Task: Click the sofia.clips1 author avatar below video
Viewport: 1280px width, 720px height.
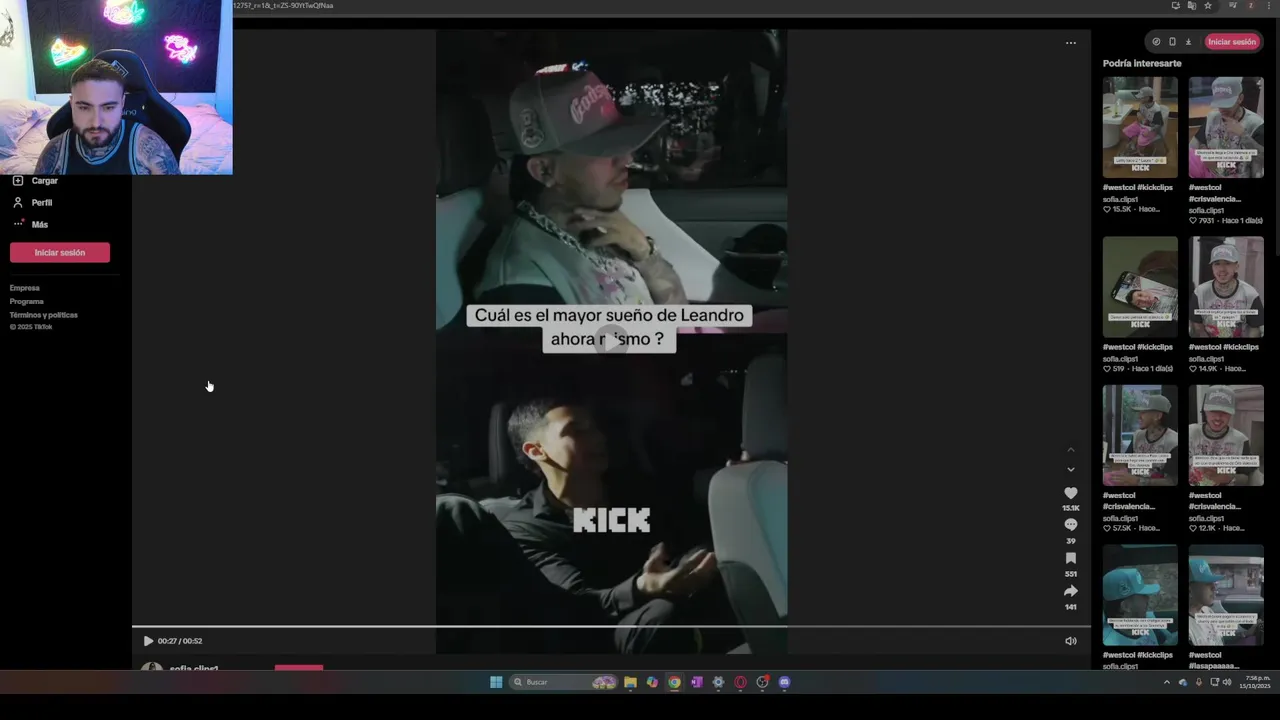Action: (x=151, y=667)
